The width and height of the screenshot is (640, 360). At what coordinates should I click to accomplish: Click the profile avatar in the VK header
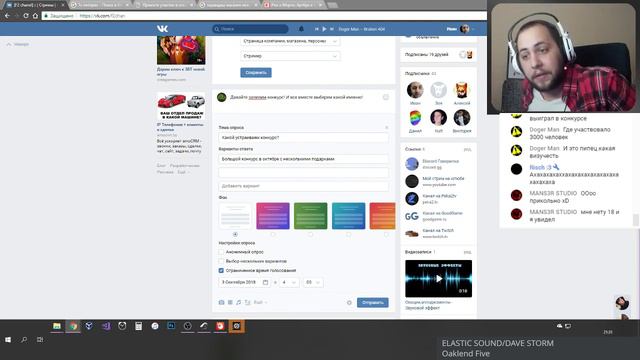click(464, 29)
